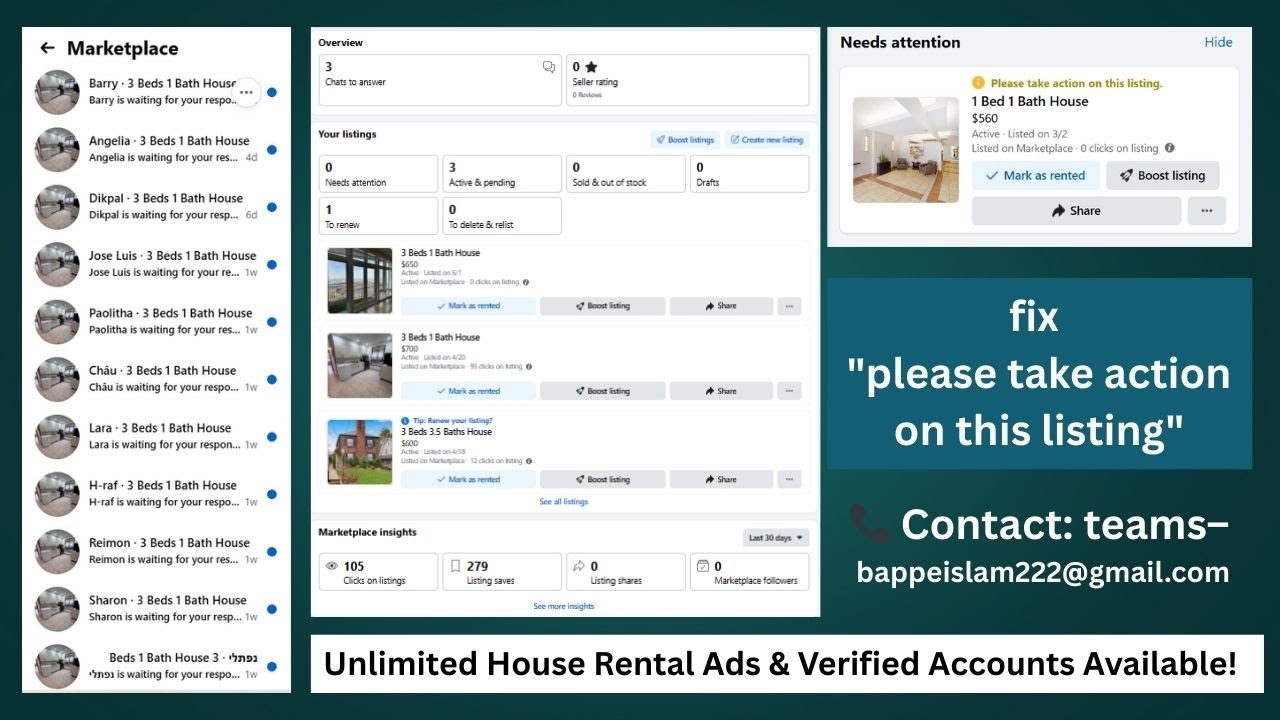Click the See all listings link
Image resolution: width=1280 pixels, height=720 pixels.
click(564, 502)
